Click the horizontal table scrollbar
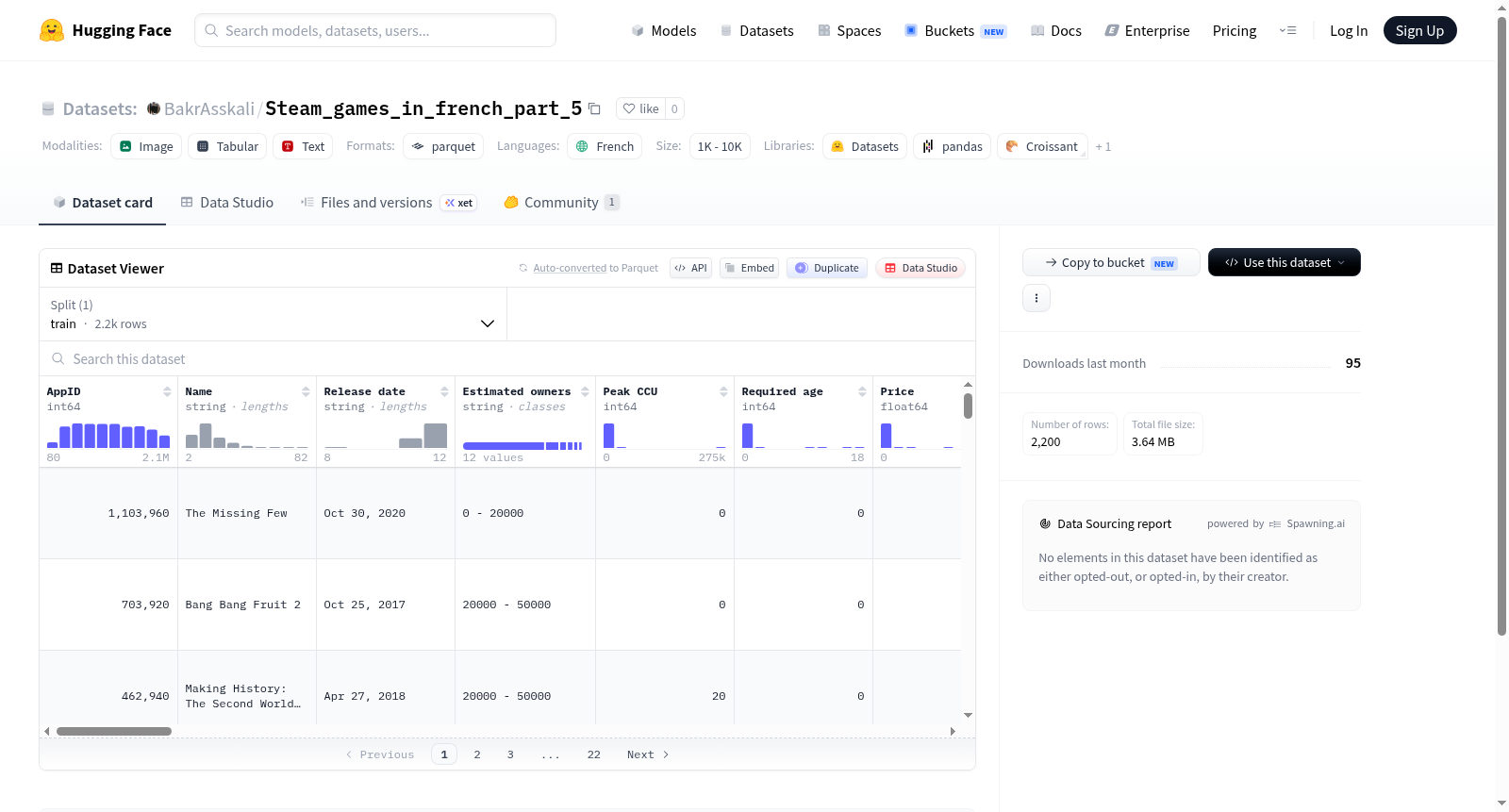Screen dimensions: 1509x812 tap(114, 731)
